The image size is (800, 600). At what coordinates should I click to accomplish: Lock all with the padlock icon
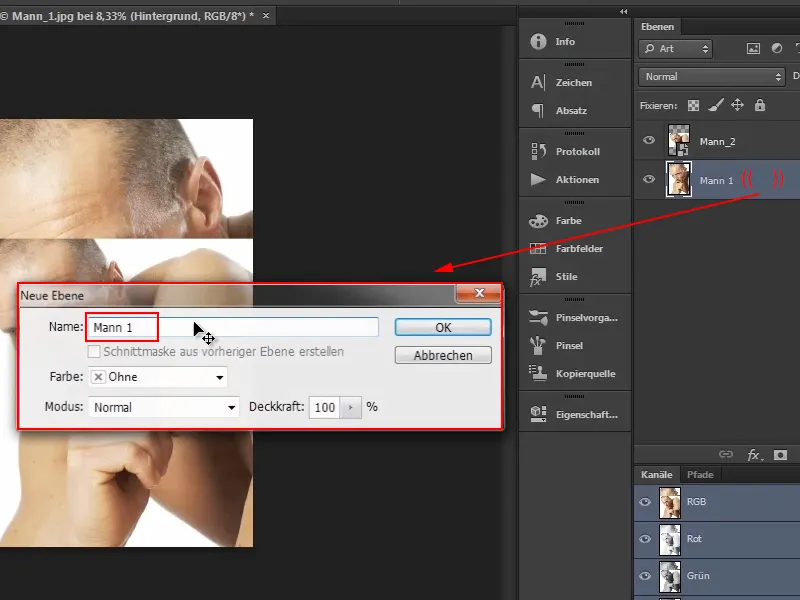(760, 105)
